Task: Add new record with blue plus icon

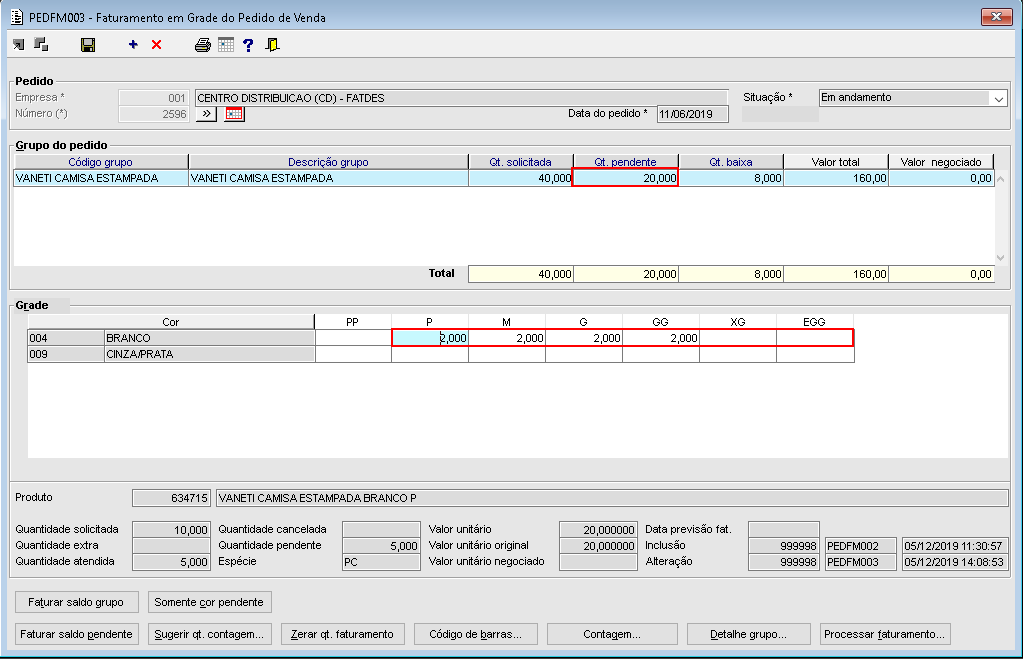Action: click(133, 44)
